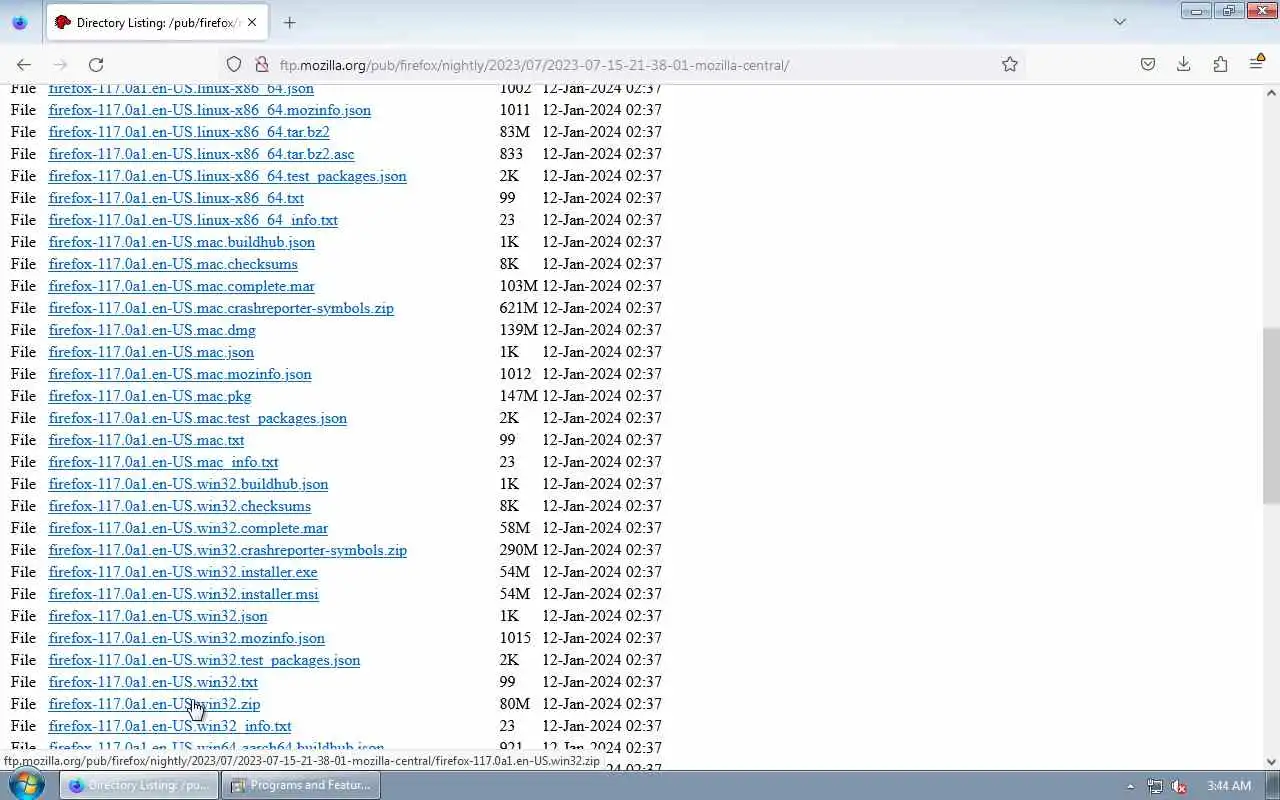
Task: Select the Directory Listing tab
Action: [158, 22]
